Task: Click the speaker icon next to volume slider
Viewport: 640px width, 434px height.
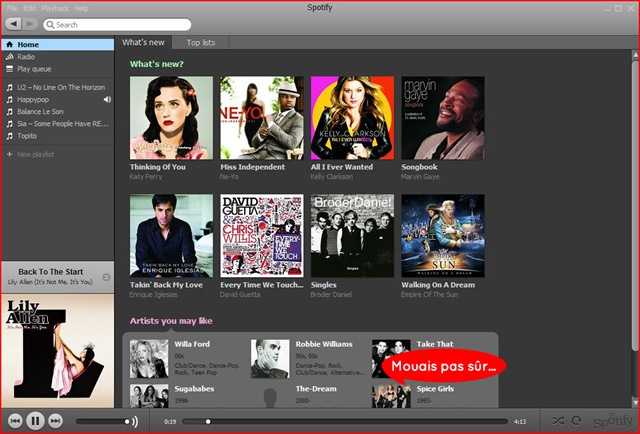Action: coord(135,421)
